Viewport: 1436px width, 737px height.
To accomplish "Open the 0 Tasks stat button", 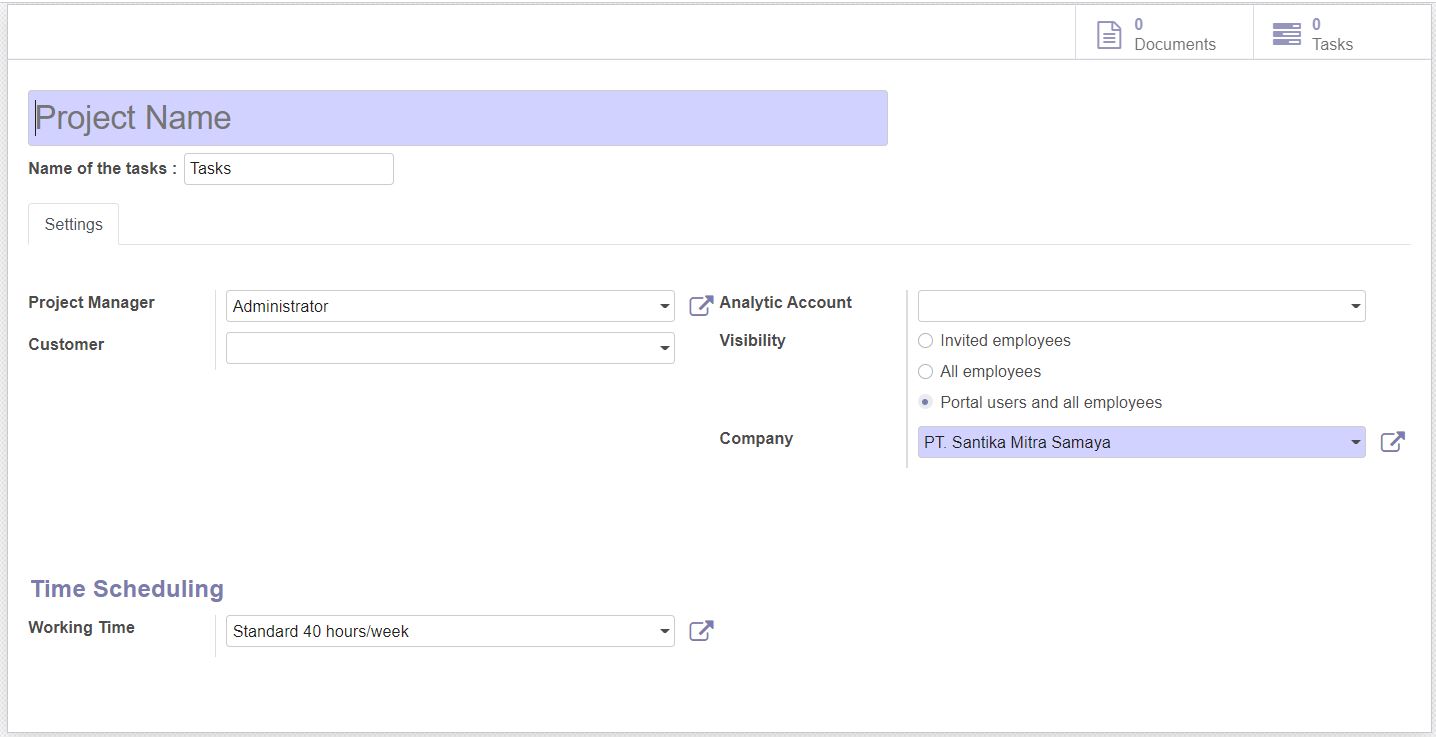I will pyautogui.click(x=1342, y=34).
